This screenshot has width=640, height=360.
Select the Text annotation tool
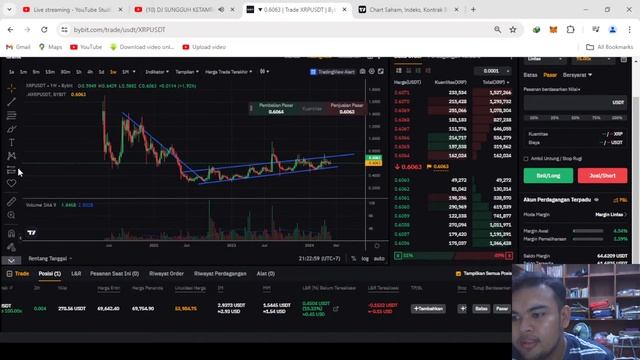[11, 142]
